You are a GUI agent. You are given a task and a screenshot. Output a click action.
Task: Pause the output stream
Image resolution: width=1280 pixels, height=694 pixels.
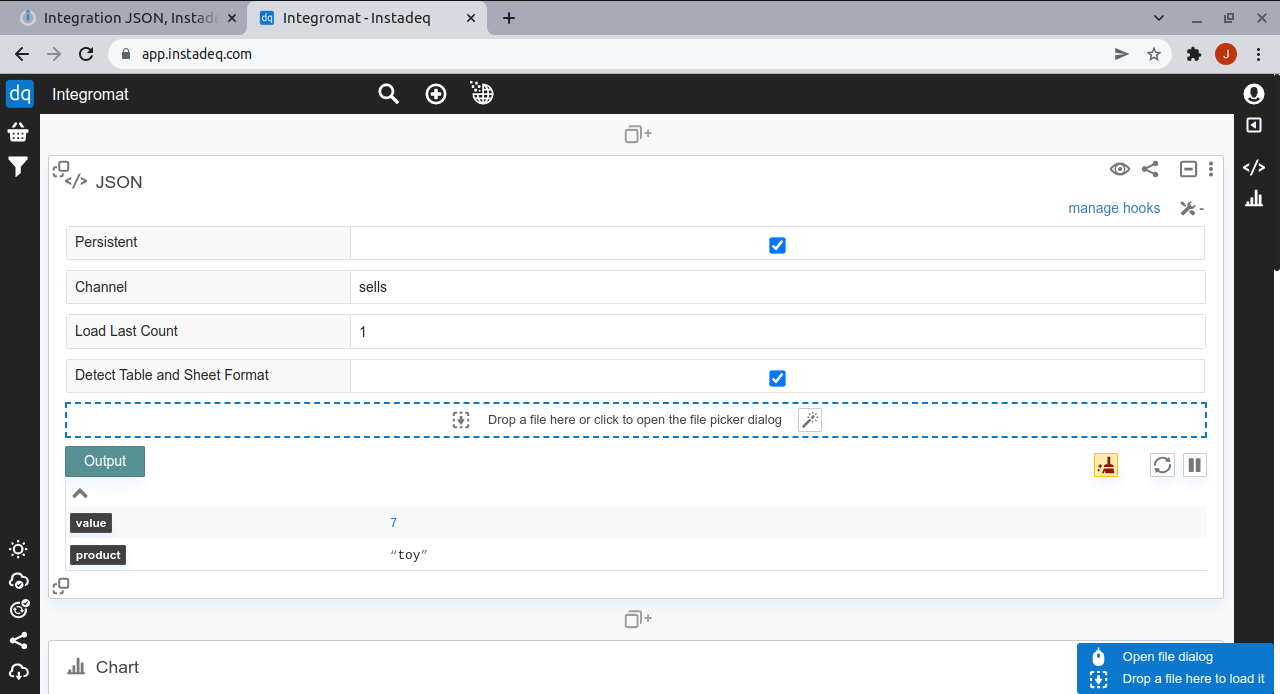click(1195, 465)
